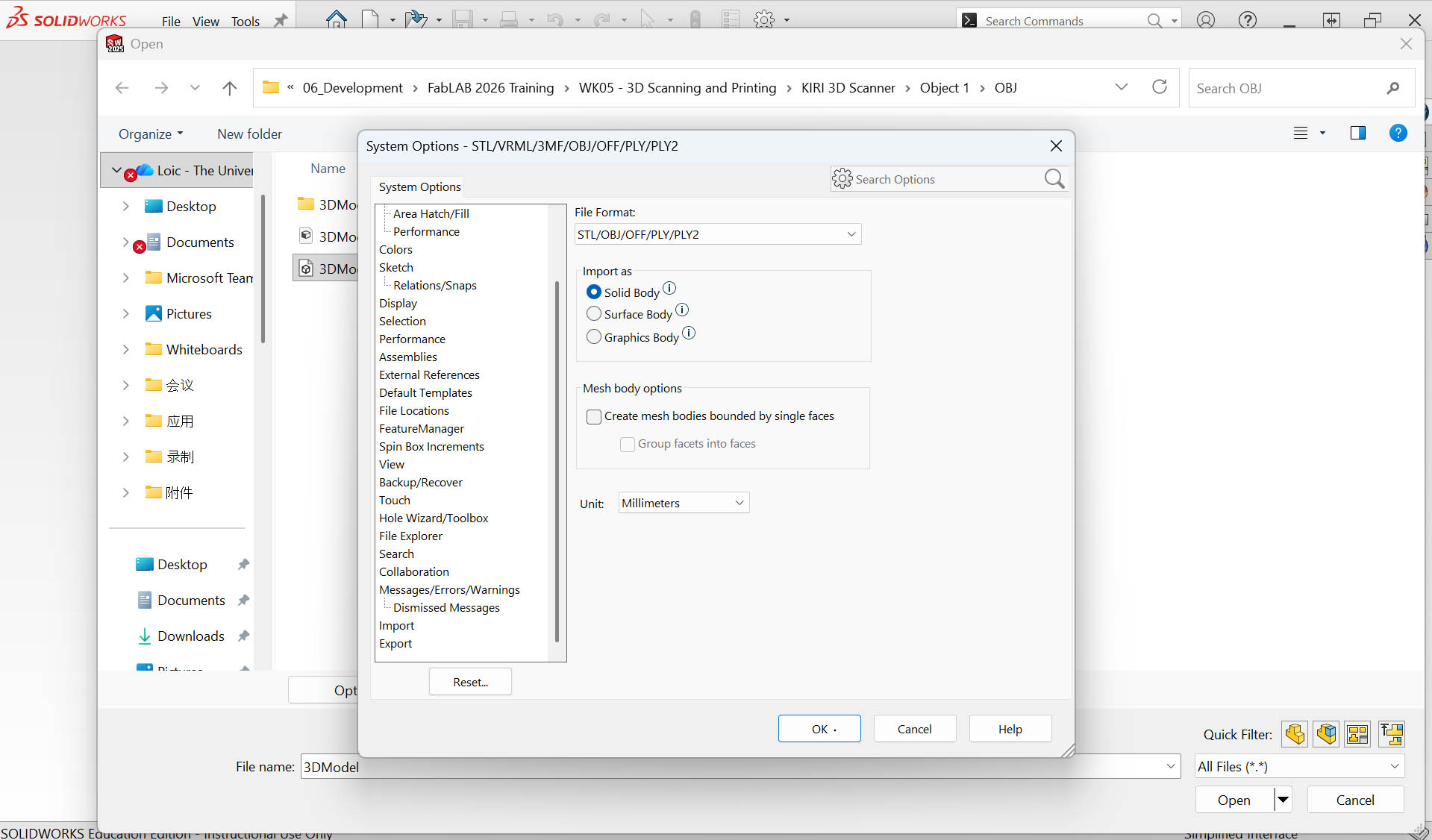This screenshot has height=840, width=1432.
Task: Go up one folder level in Open dialog
Action: 230,88
